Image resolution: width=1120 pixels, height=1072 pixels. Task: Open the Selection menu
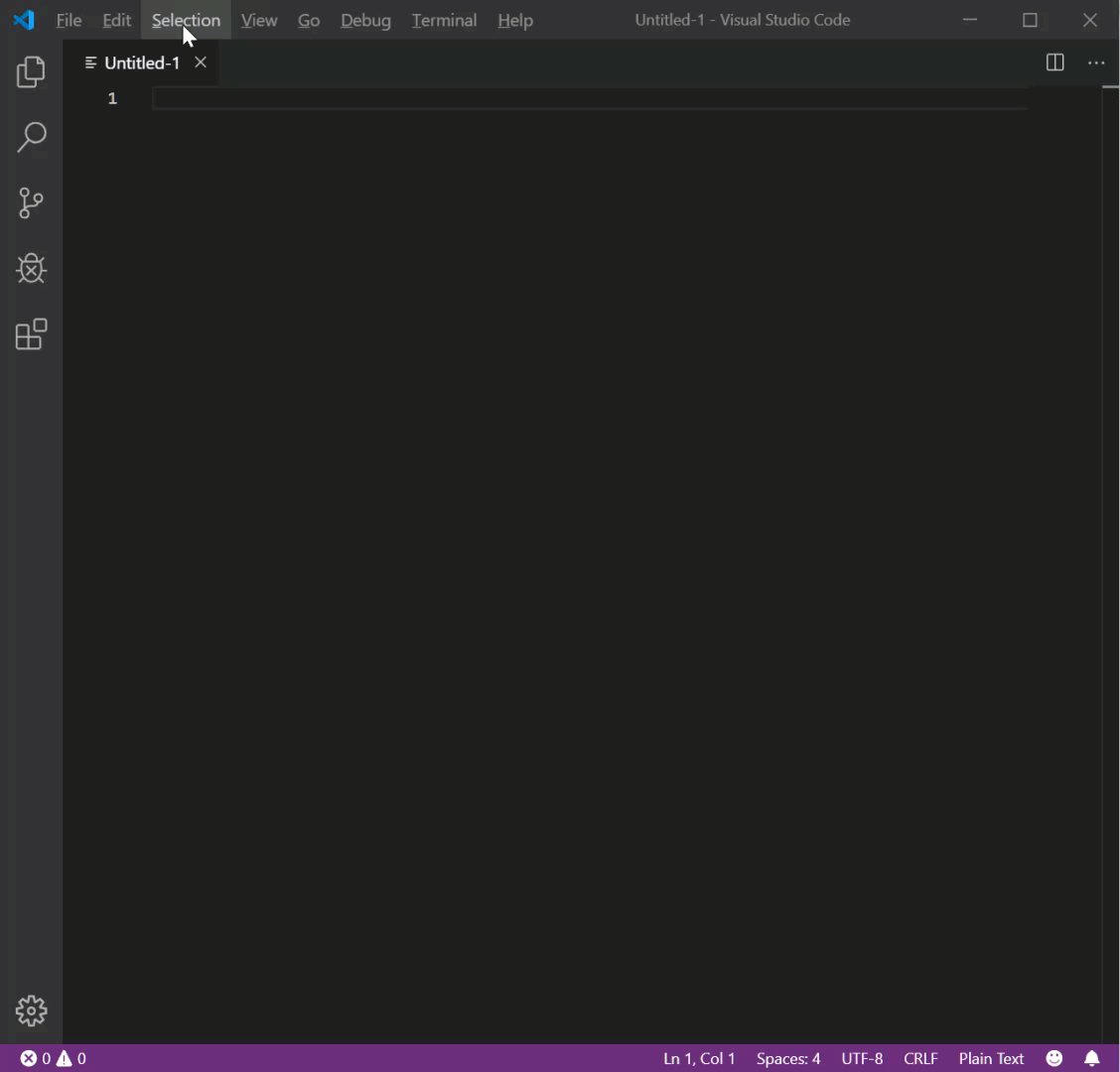pos(186,20)
